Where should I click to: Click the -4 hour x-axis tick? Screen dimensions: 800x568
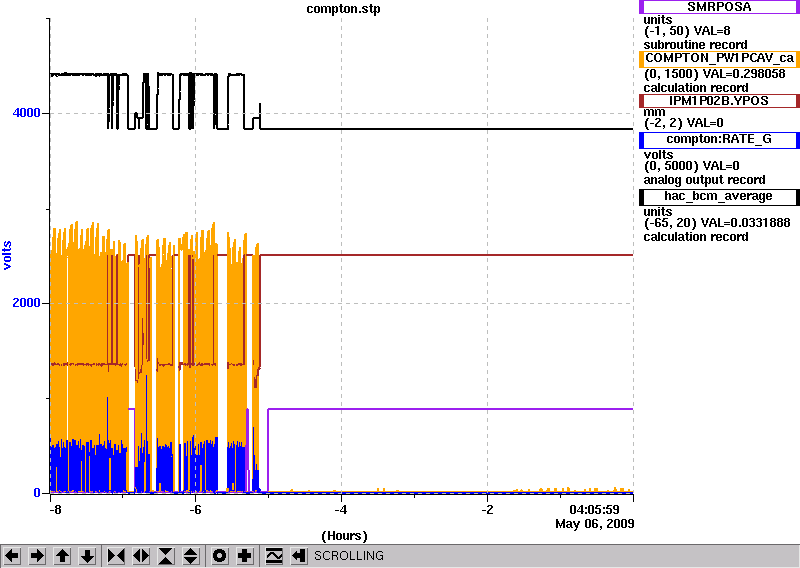coord(341,510)
